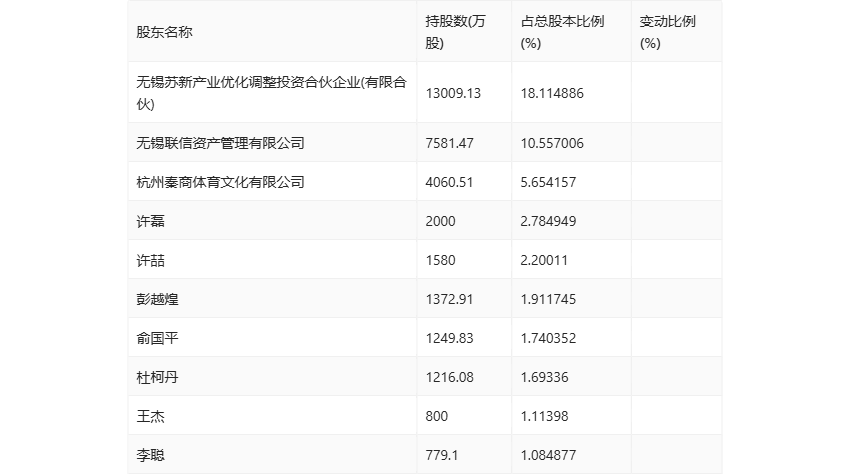Select shareholder 无锡苏新产业优化调整投资合伙企业
850x474 pixels.
272,93
